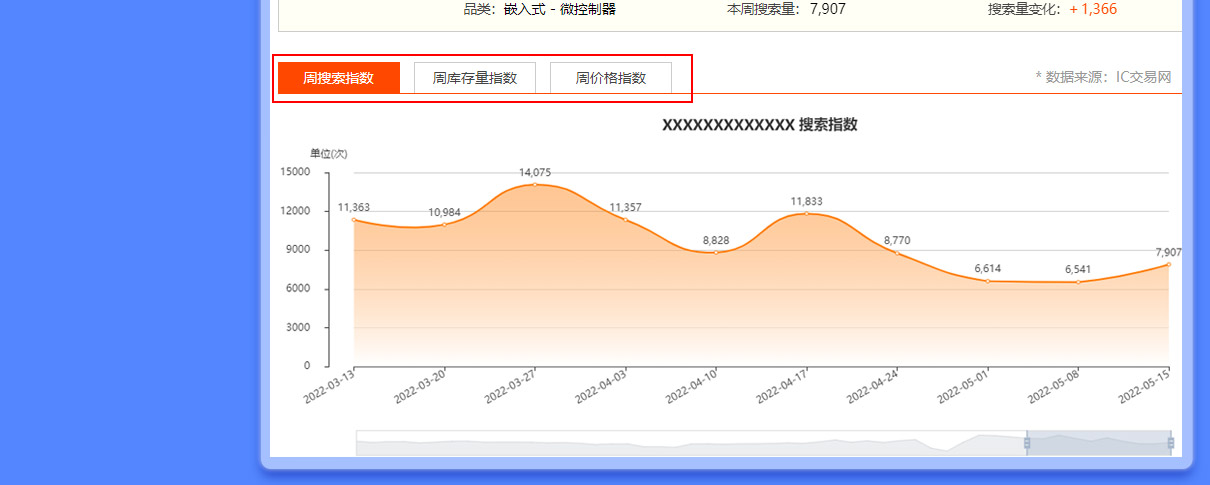Click the 11,833 data point label
The height and width of the screenshot is (485, 1210).
click(x=807, y=202)
